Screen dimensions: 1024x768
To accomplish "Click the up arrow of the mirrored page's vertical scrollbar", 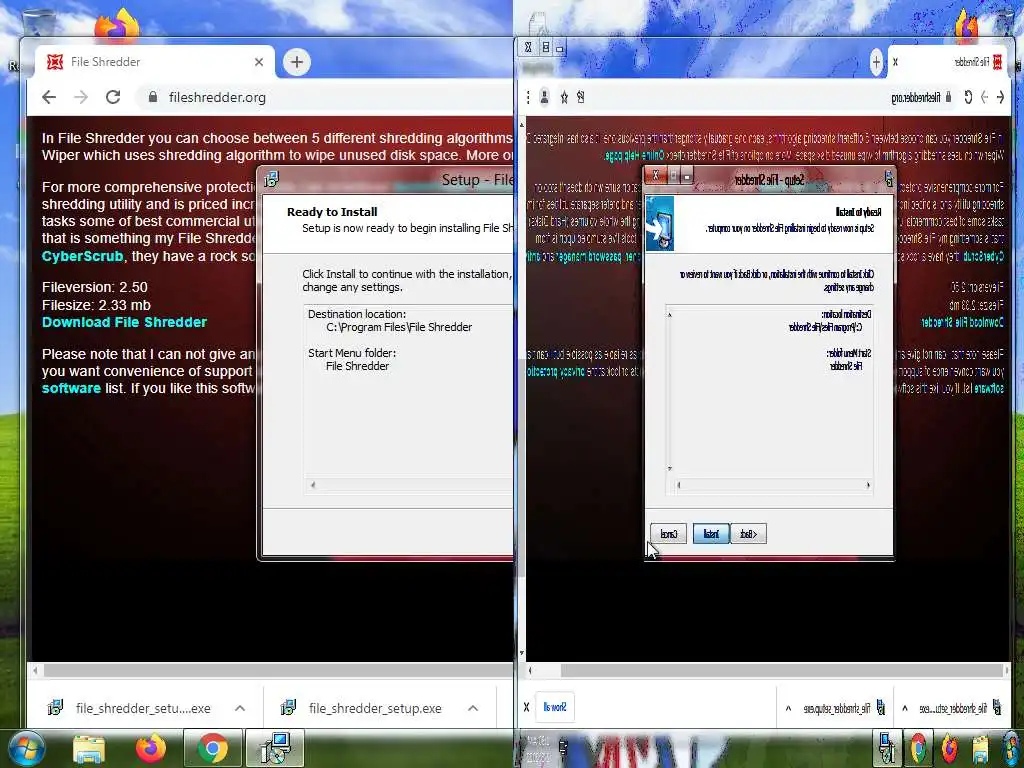I will tap(521, 123).
